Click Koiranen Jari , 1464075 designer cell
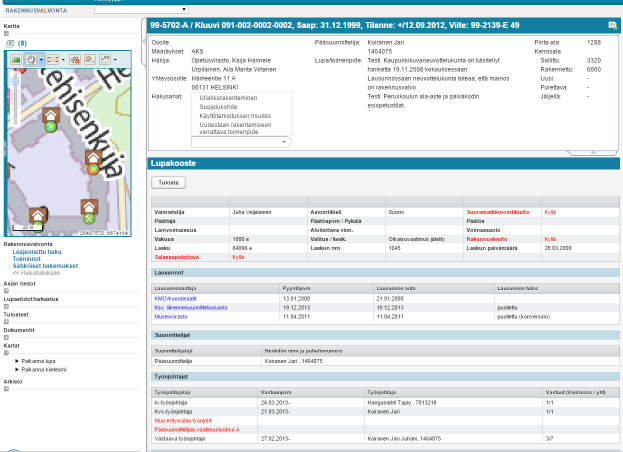623x452 pixels. (x=293, y=361)
